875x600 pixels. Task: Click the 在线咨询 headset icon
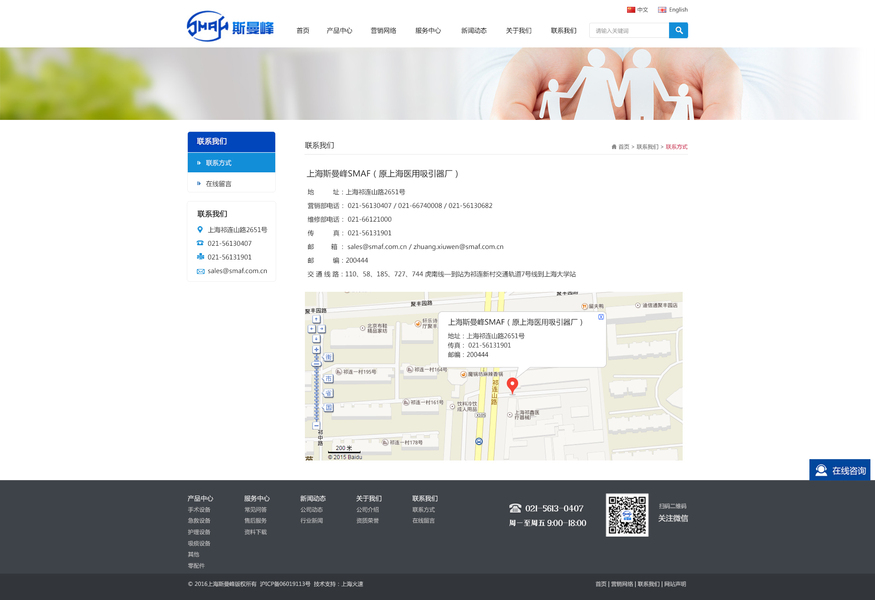tap(821, 470)
